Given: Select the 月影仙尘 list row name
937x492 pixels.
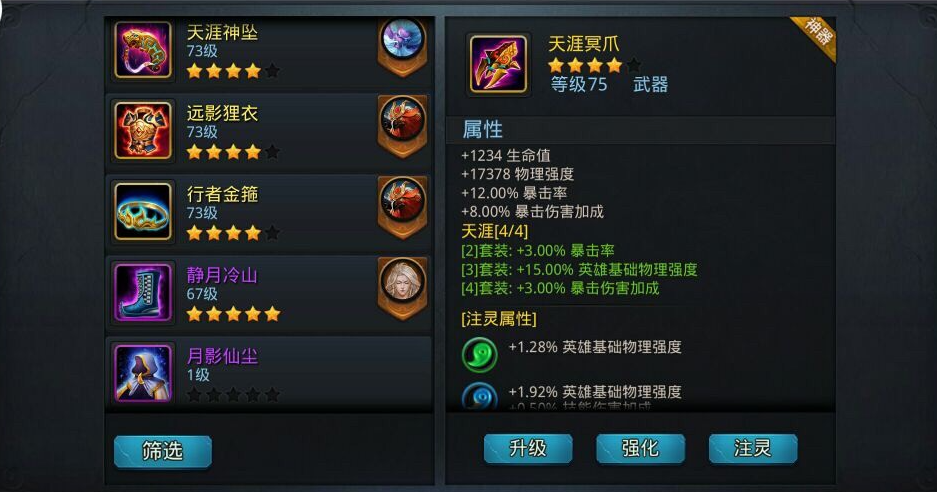Looking at the screenshot, I should [x=222, y=356].
